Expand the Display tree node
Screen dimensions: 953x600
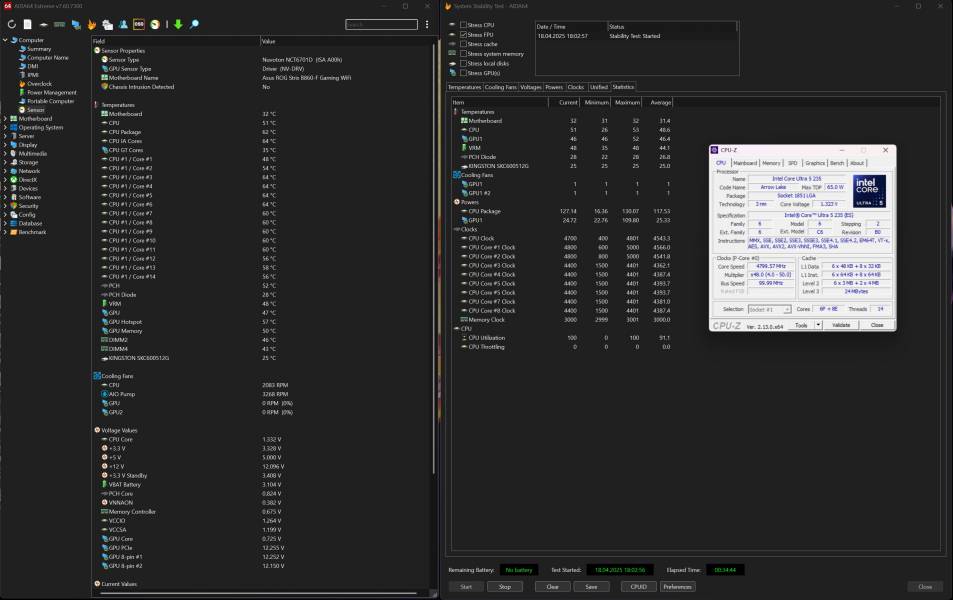(5, 145)
